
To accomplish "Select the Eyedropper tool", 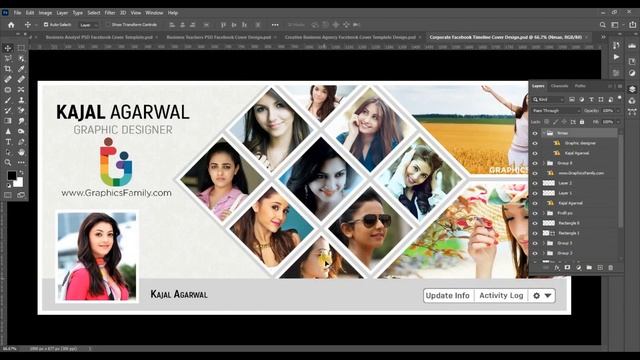I will (21, 69).
